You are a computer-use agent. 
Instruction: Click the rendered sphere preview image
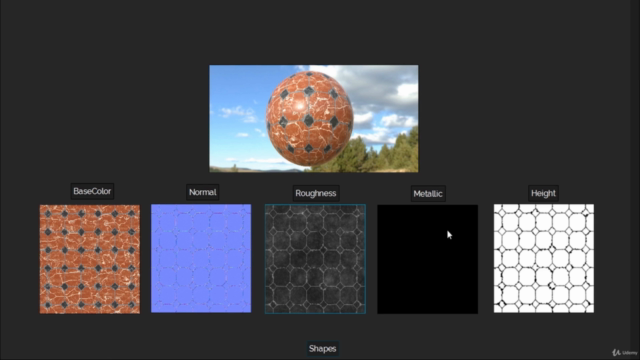point(314,118)
